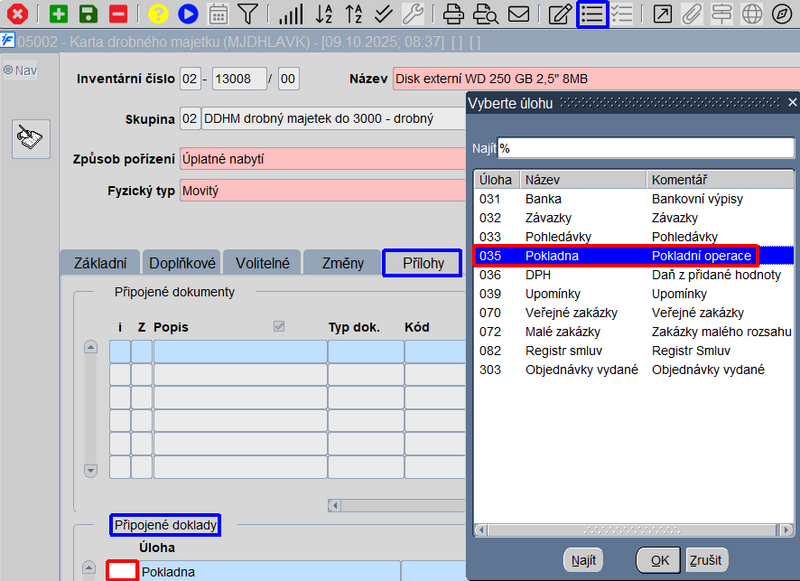Switch to the Doplňkové tab
This screenshot has height=581, width=800.
click(x=182, y=263)
